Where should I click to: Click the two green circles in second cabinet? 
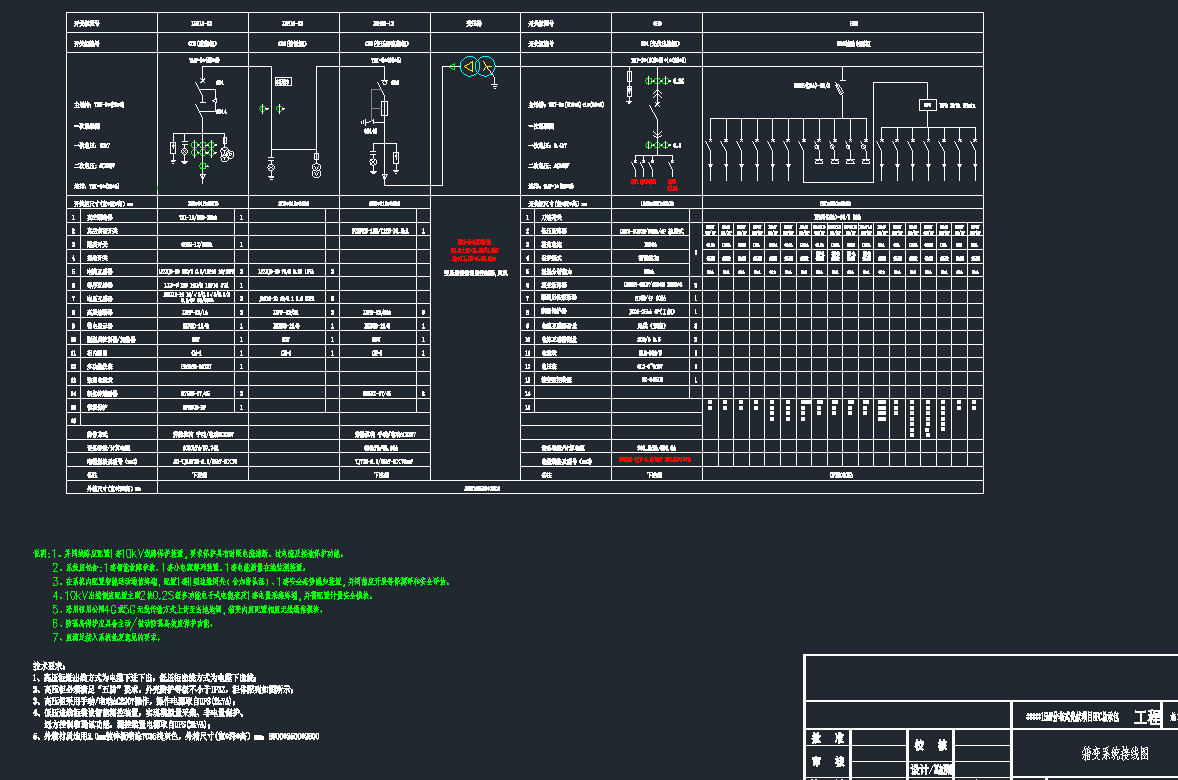click(270, 108)
